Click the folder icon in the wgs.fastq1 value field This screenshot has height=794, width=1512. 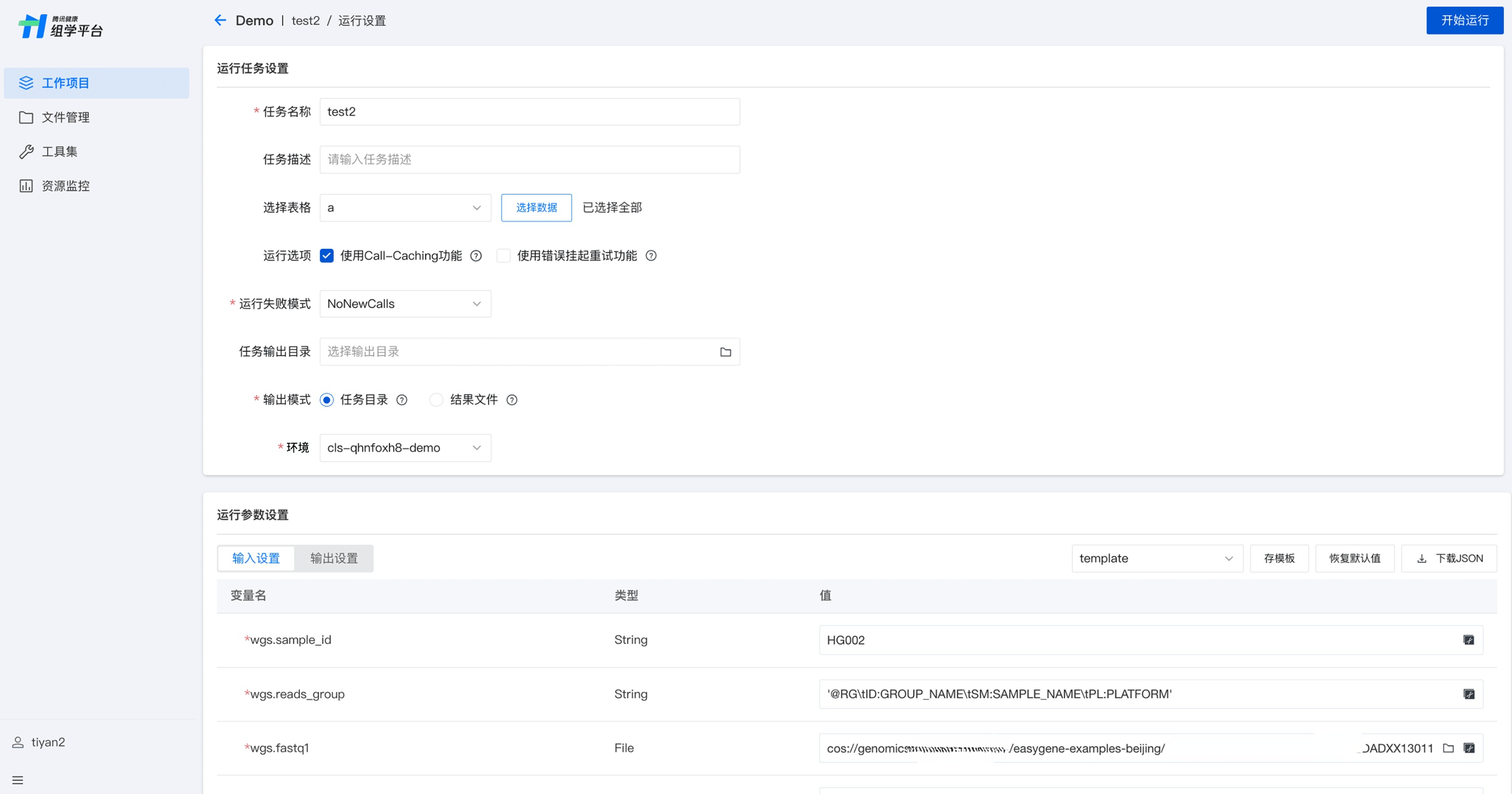[x=1448, y=748]
